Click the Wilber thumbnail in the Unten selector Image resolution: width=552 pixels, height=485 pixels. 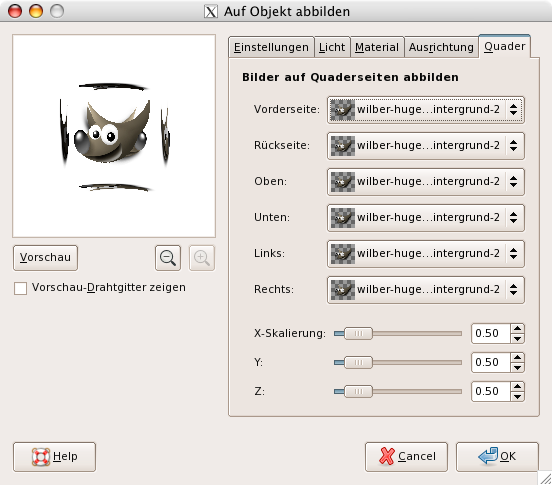point(343,218)
